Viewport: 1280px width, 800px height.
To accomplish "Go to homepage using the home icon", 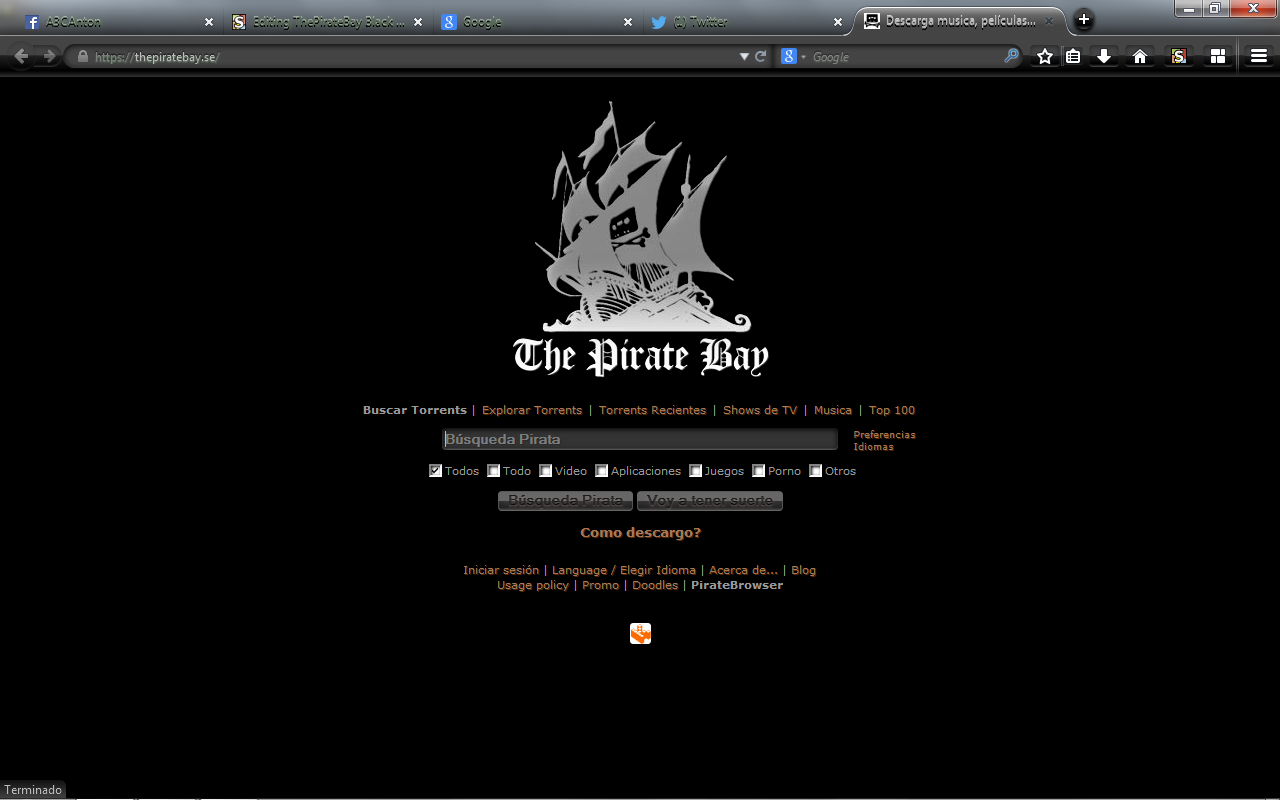I will pyautogui.click(x=1139, y=56).
